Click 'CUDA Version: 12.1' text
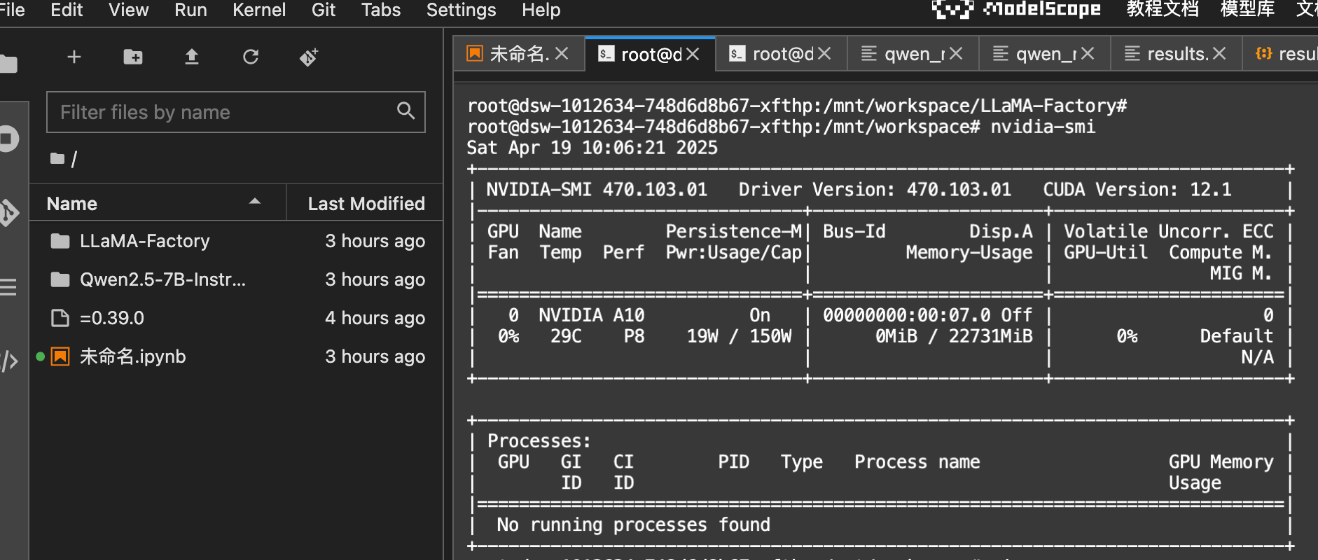This screenshot has width=1318, height=560. (x=1137, y=189)
